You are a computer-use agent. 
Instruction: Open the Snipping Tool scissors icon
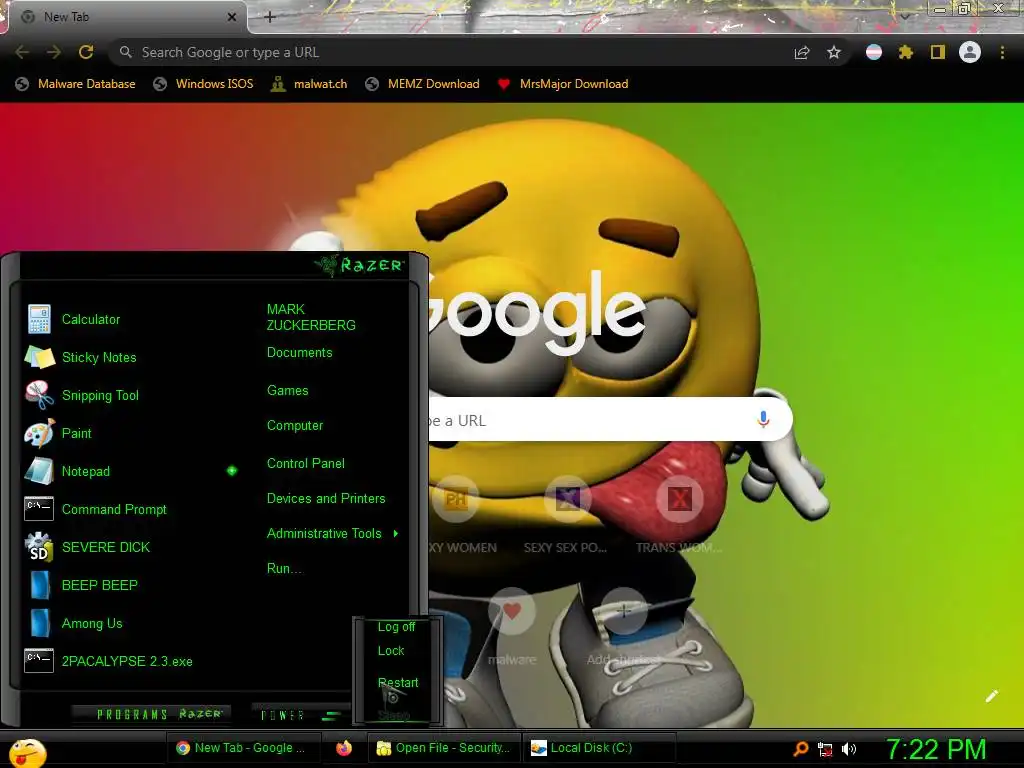click(x=39, y=395)
